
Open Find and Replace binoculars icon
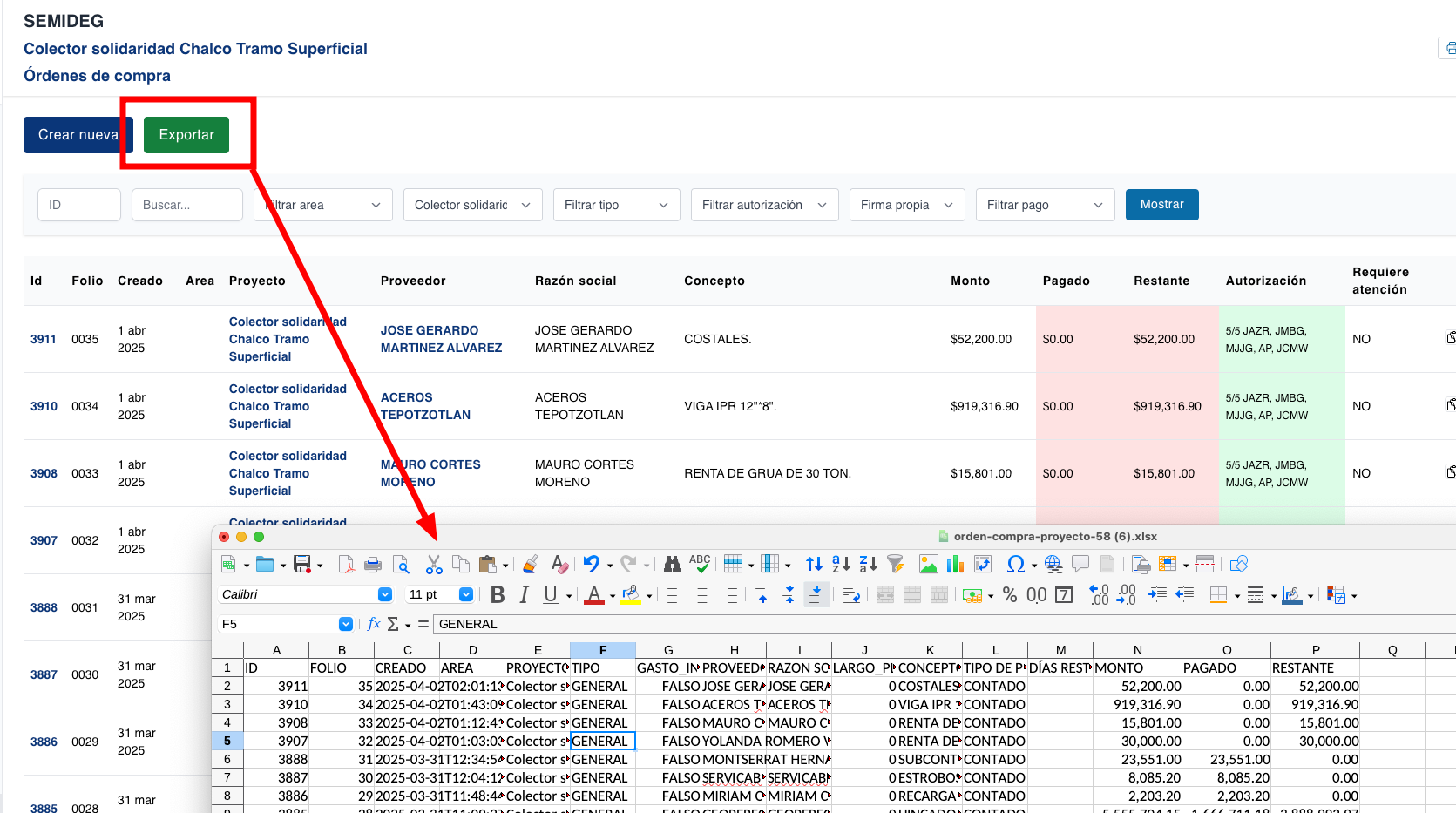(672, 565)
